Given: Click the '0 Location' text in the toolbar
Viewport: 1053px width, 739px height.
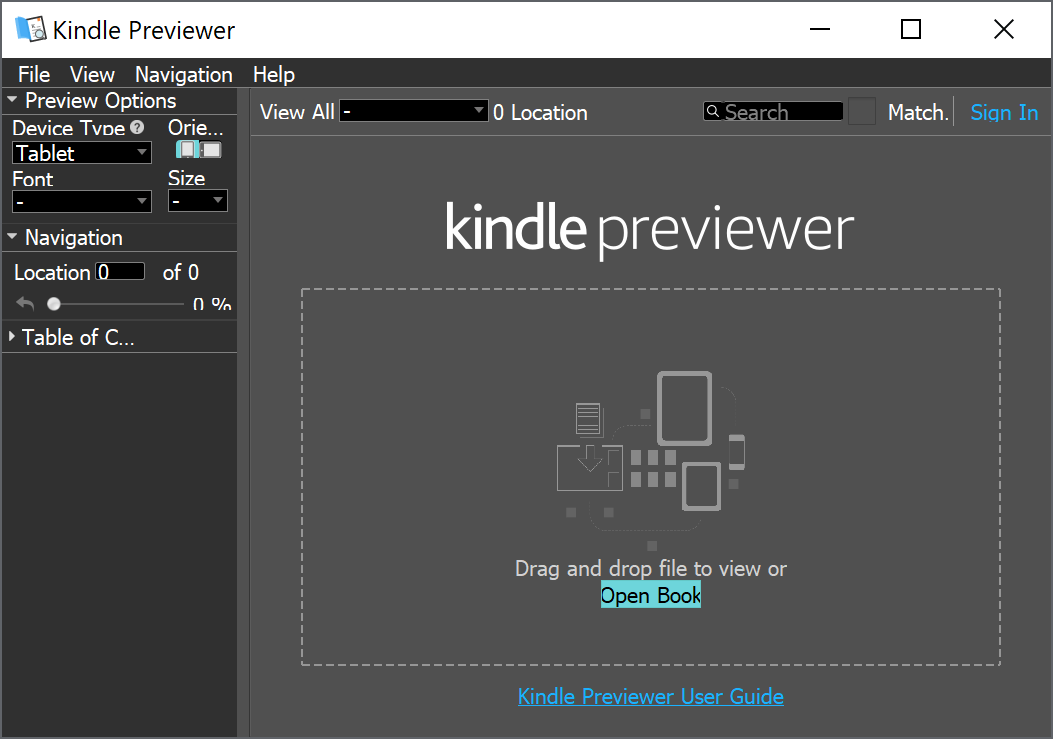Looking at the screenshot, I should pyautogui.click(x=540, y=112).
